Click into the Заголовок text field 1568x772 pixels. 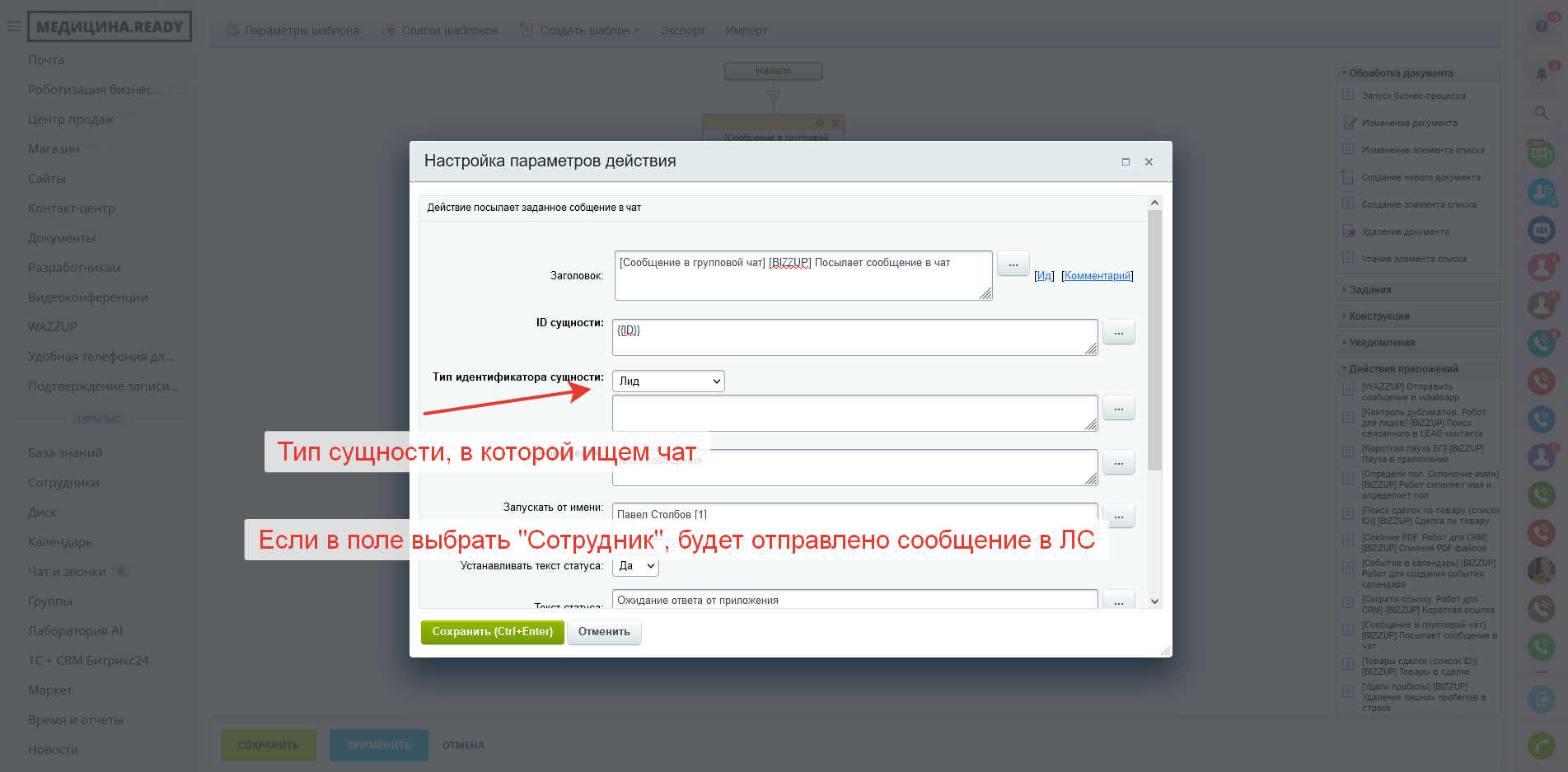803,275
